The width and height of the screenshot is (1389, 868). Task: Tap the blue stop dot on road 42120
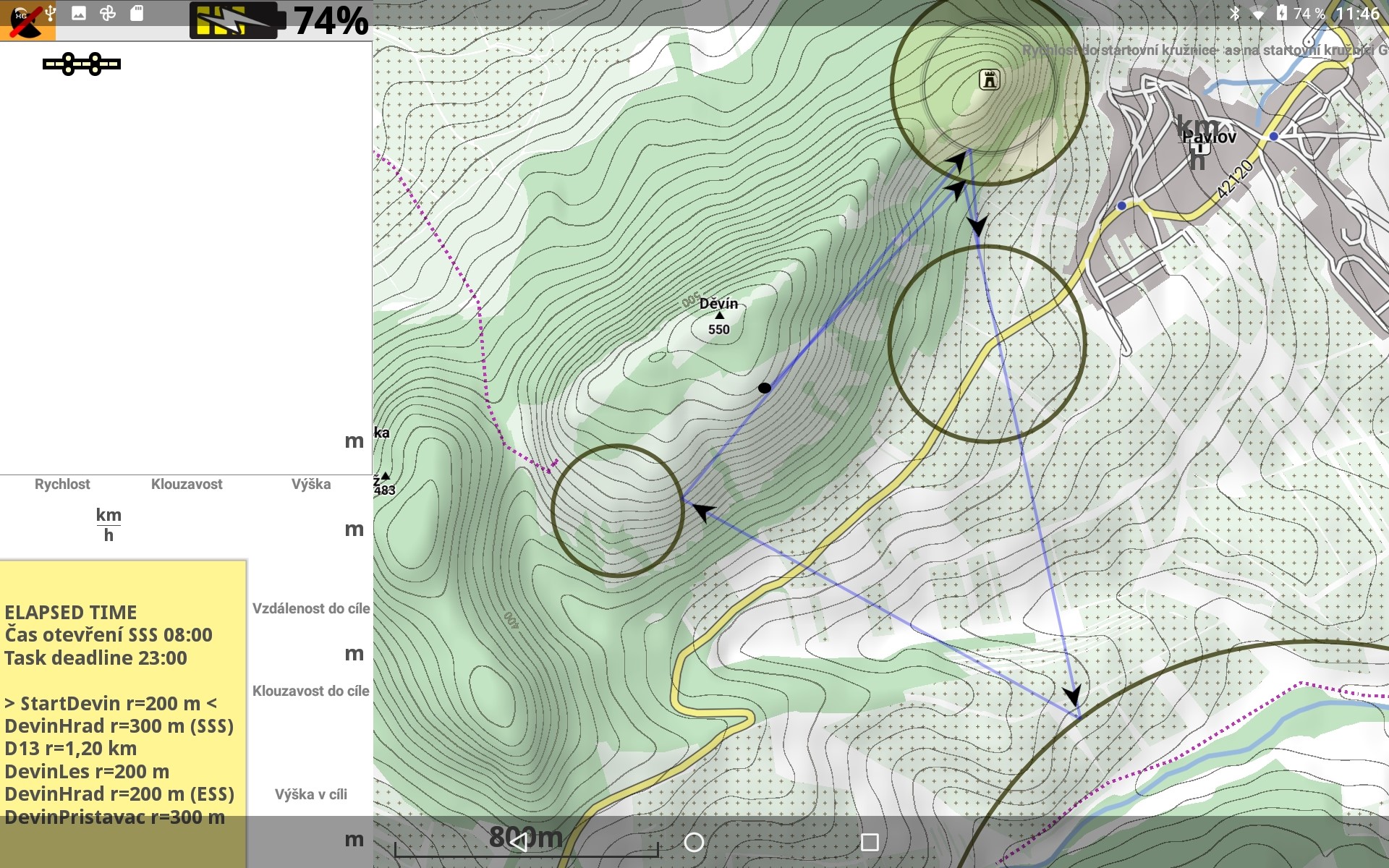[x=1121, y=206]
